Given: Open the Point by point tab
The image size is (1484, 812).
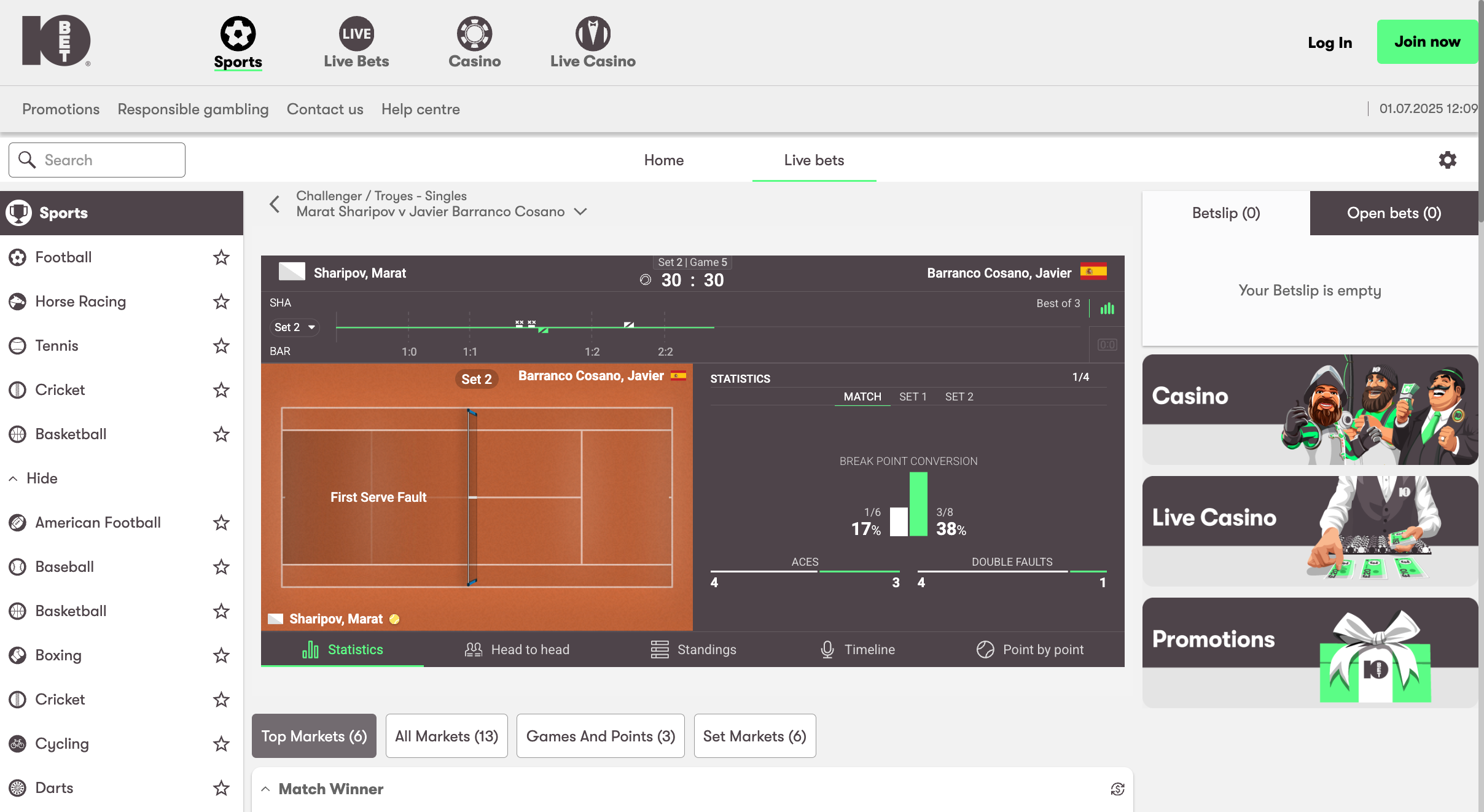Looking at the screenshot, I should (1030, 649).
